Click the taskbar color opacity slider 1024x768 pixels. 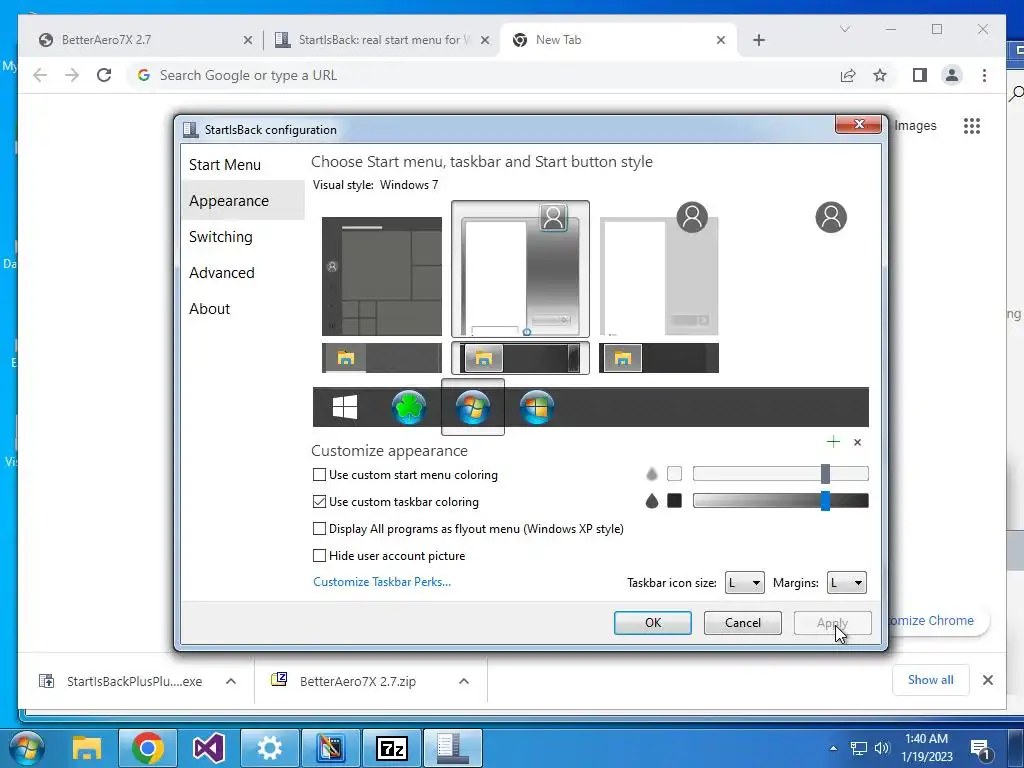(x=780, y=501)
